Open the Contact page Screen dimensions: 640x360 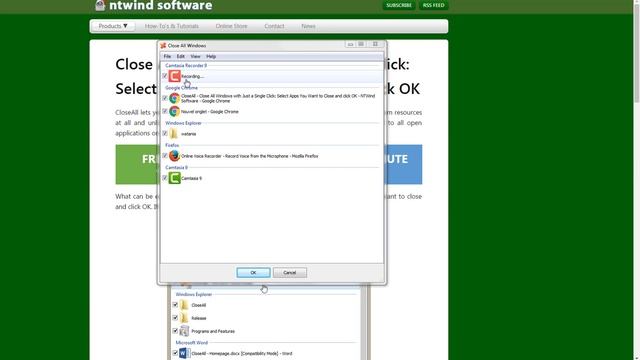pyautogui.click(x=274, y=26)
